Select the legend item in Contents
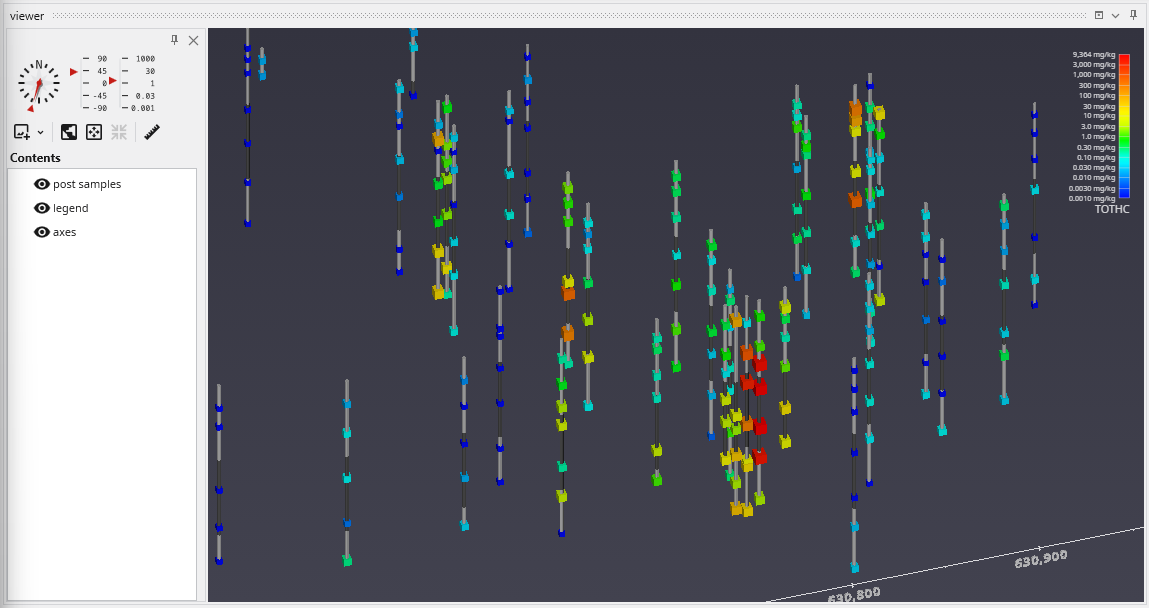 coord(70,208)
